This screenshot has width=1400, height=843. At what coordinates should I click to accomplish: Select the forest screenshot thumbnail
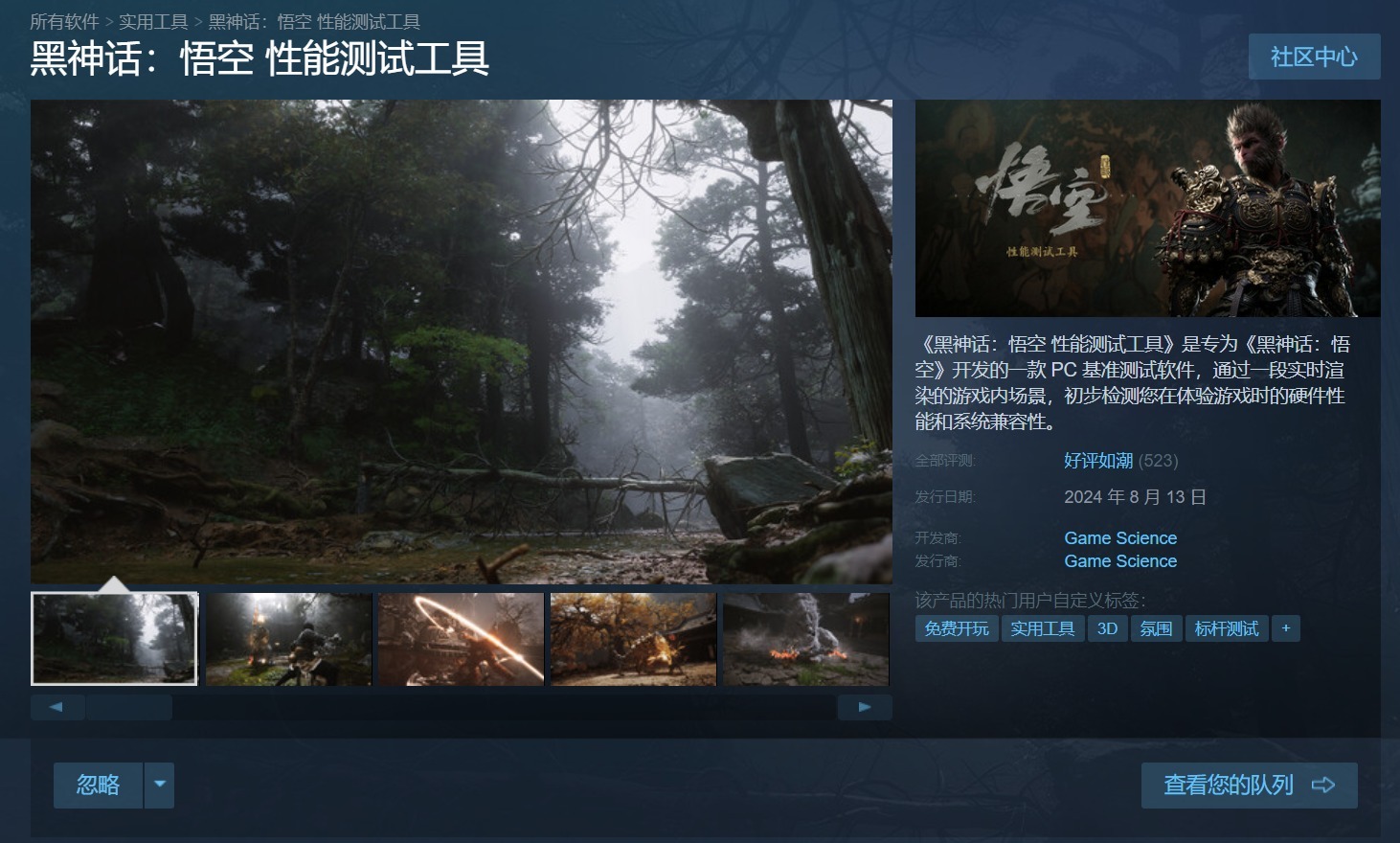pyautogui.click(x=114, y=639)
